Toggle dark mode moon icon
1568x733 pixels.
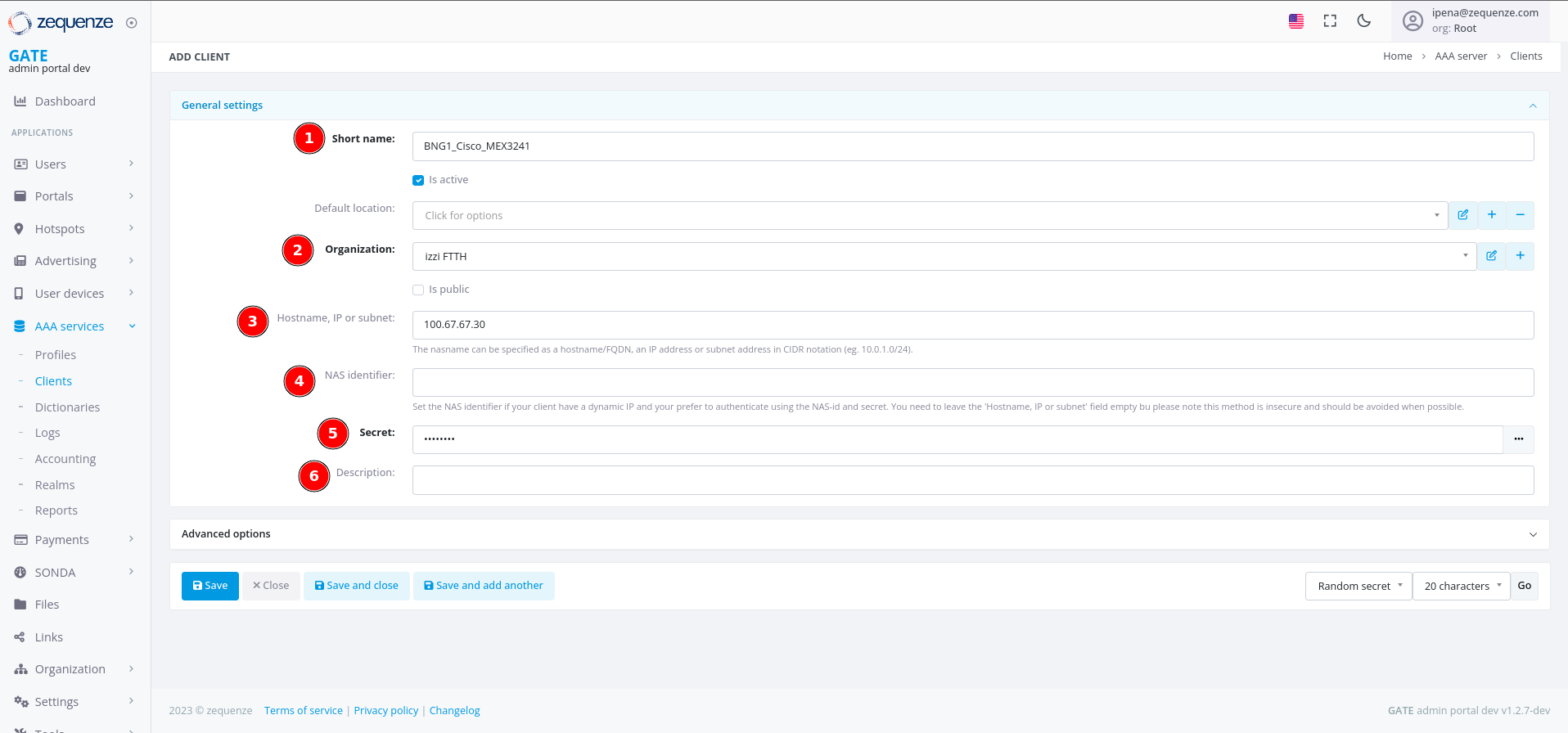(x=1363, y=21)
